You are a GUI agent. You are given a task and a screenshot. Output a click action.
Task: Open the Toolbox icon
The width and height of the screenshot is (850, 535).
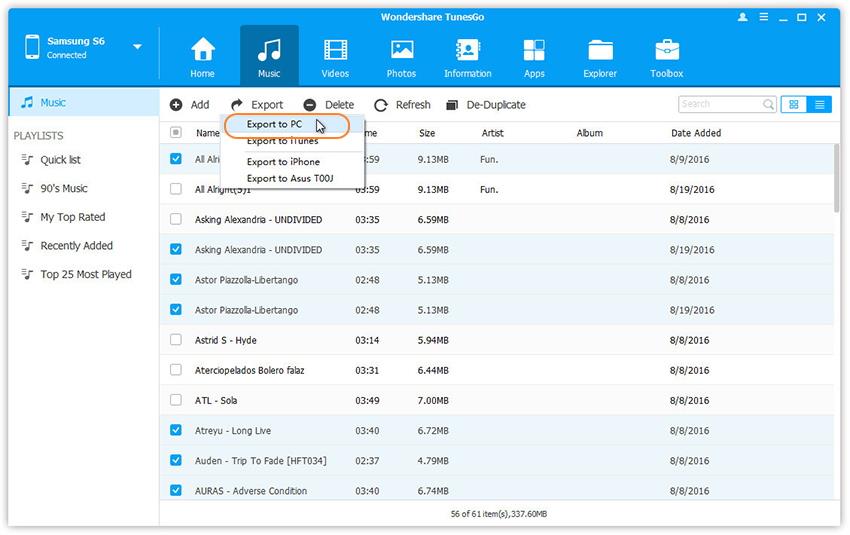667,50
